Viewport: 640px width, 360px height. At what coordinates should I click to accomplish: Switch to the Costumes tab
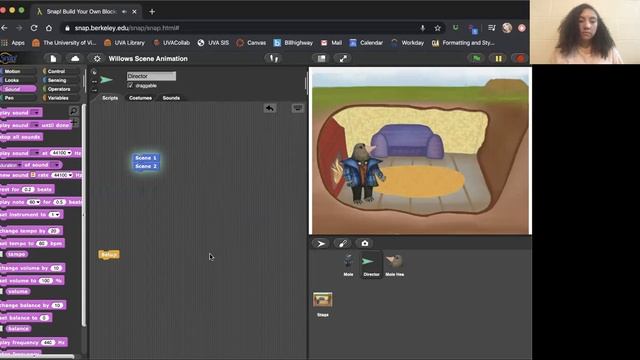click(x=140, y=98)
